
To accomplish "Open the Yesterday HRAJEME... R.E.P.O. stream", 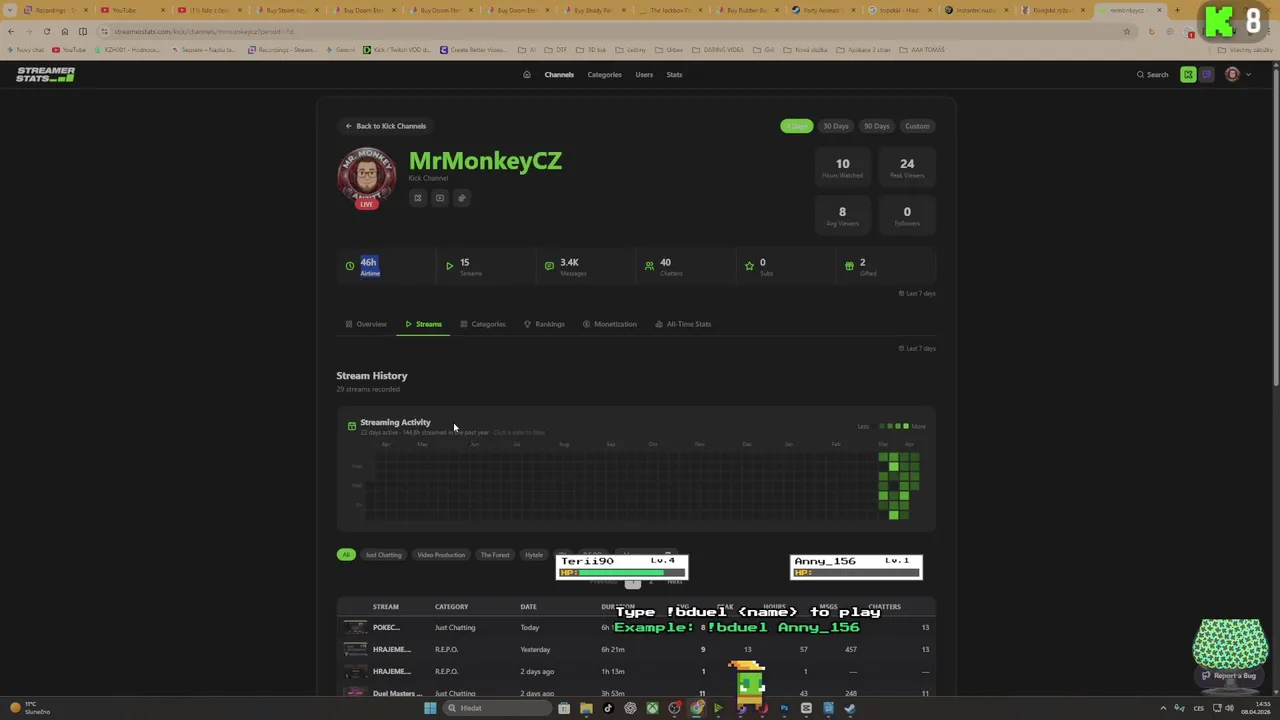I will tap(636, 650).
